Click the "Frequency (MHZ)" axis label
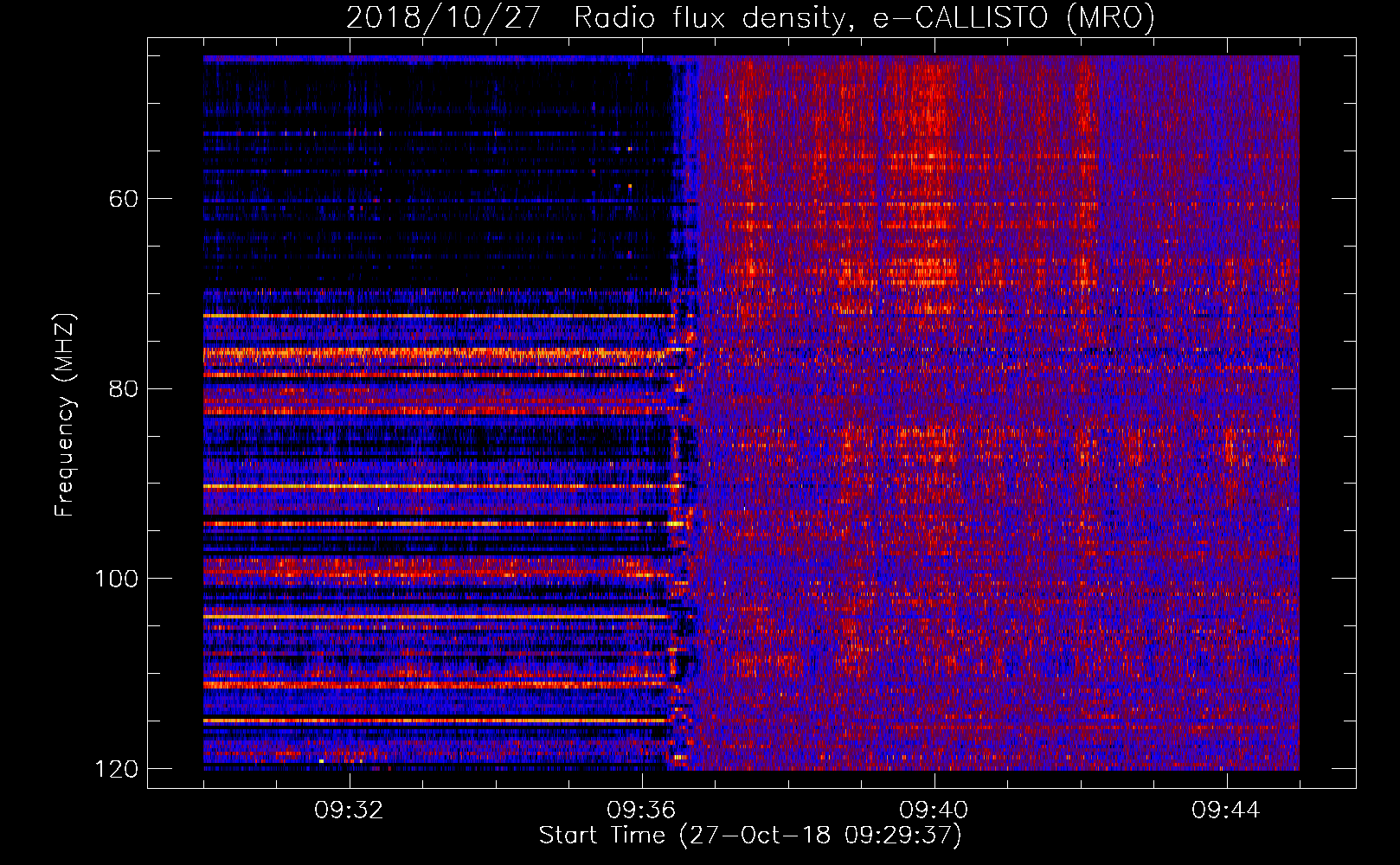This screenshot has height=865, width=1400. pyautogui.click(x=65, y=415)
